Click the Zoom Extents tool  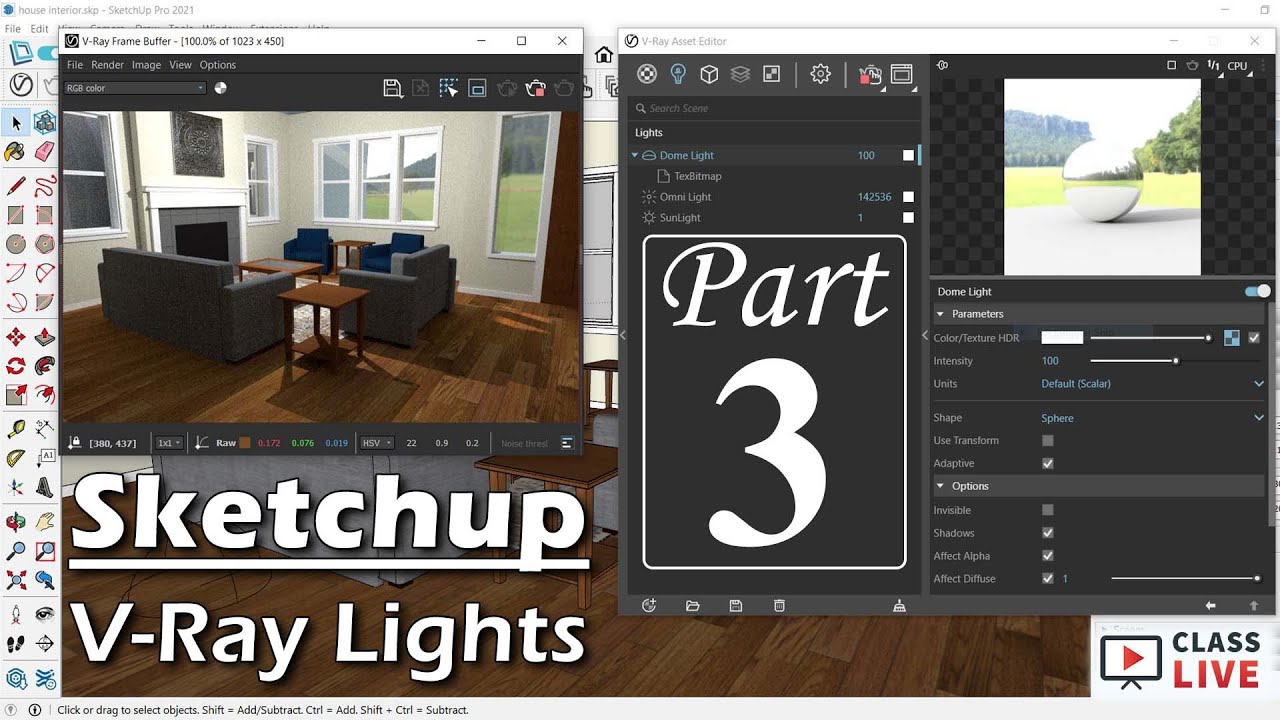(x=16, y=580)
